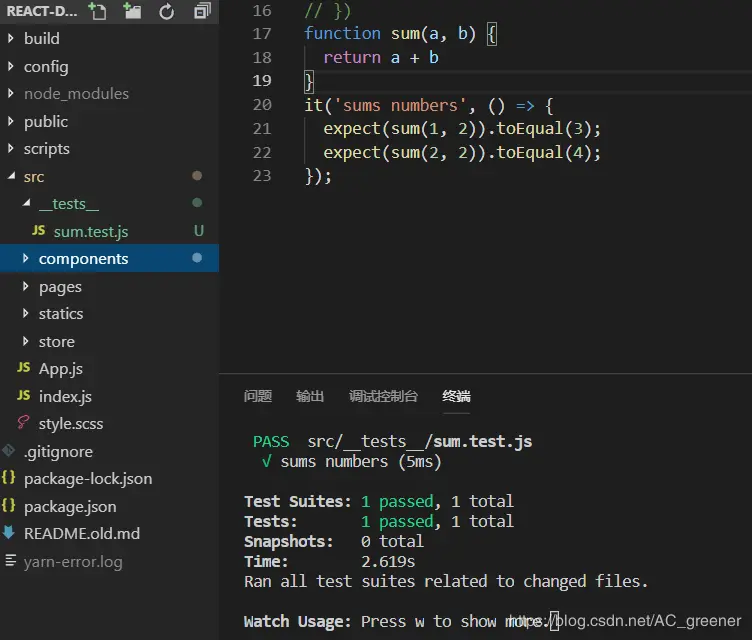Screen dimensions: 752x640
Task: Click the JS icon beside App.js
Action: click(x=24, y=367)
